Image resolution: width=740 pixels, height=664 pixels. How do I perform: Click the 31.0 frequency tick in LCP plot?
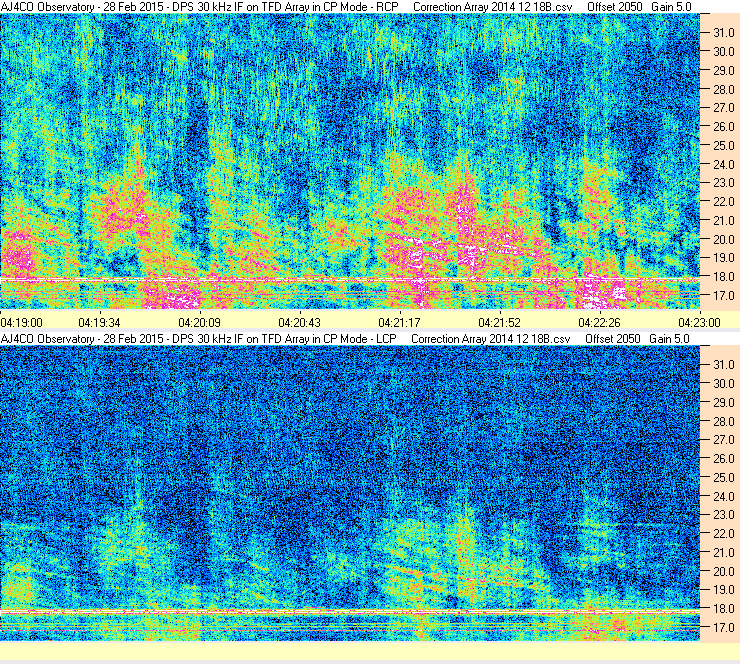tap(723, 365)
